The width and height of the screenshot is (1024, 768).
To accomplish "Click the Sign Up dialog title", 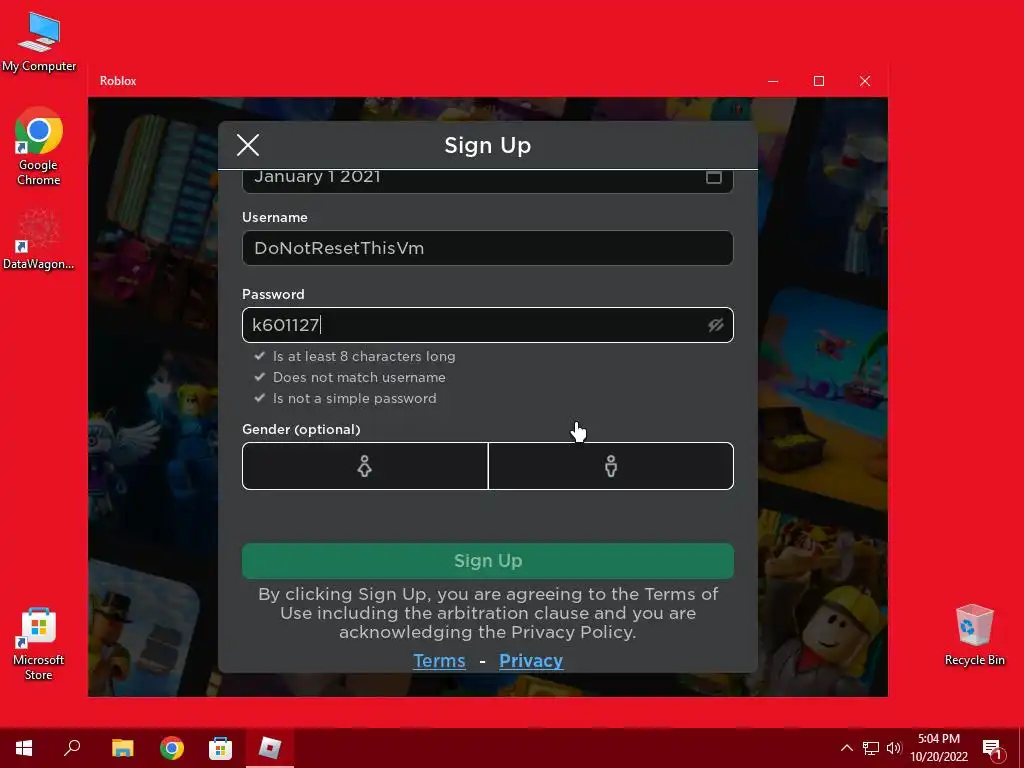I will tap(487, 145).
